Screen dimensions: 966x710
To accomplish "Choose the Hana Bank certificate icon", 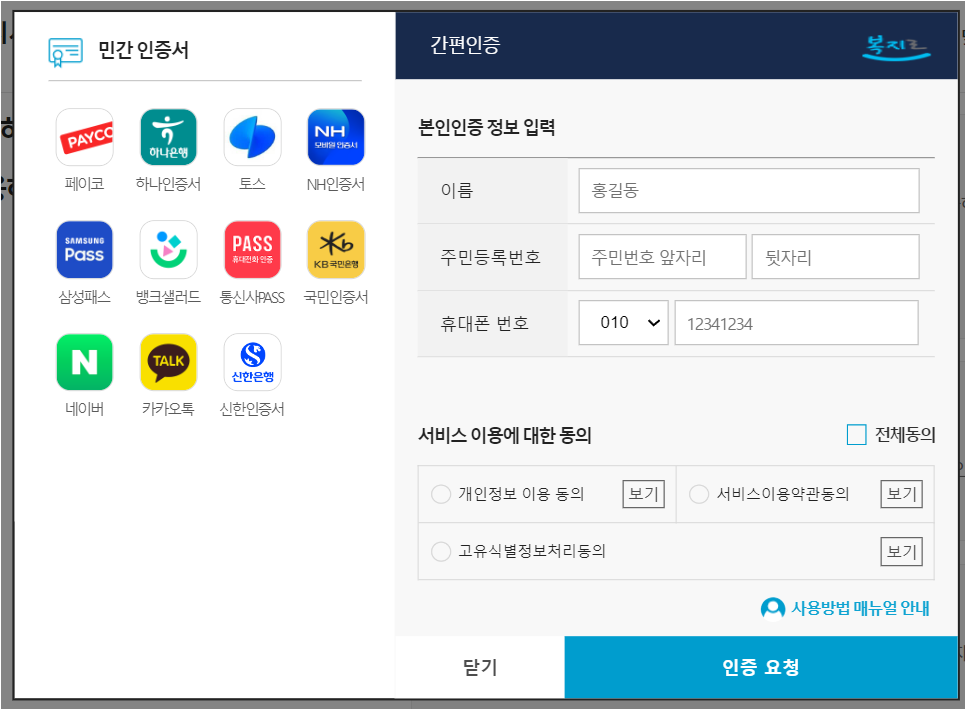I will [x=168, y=137].
